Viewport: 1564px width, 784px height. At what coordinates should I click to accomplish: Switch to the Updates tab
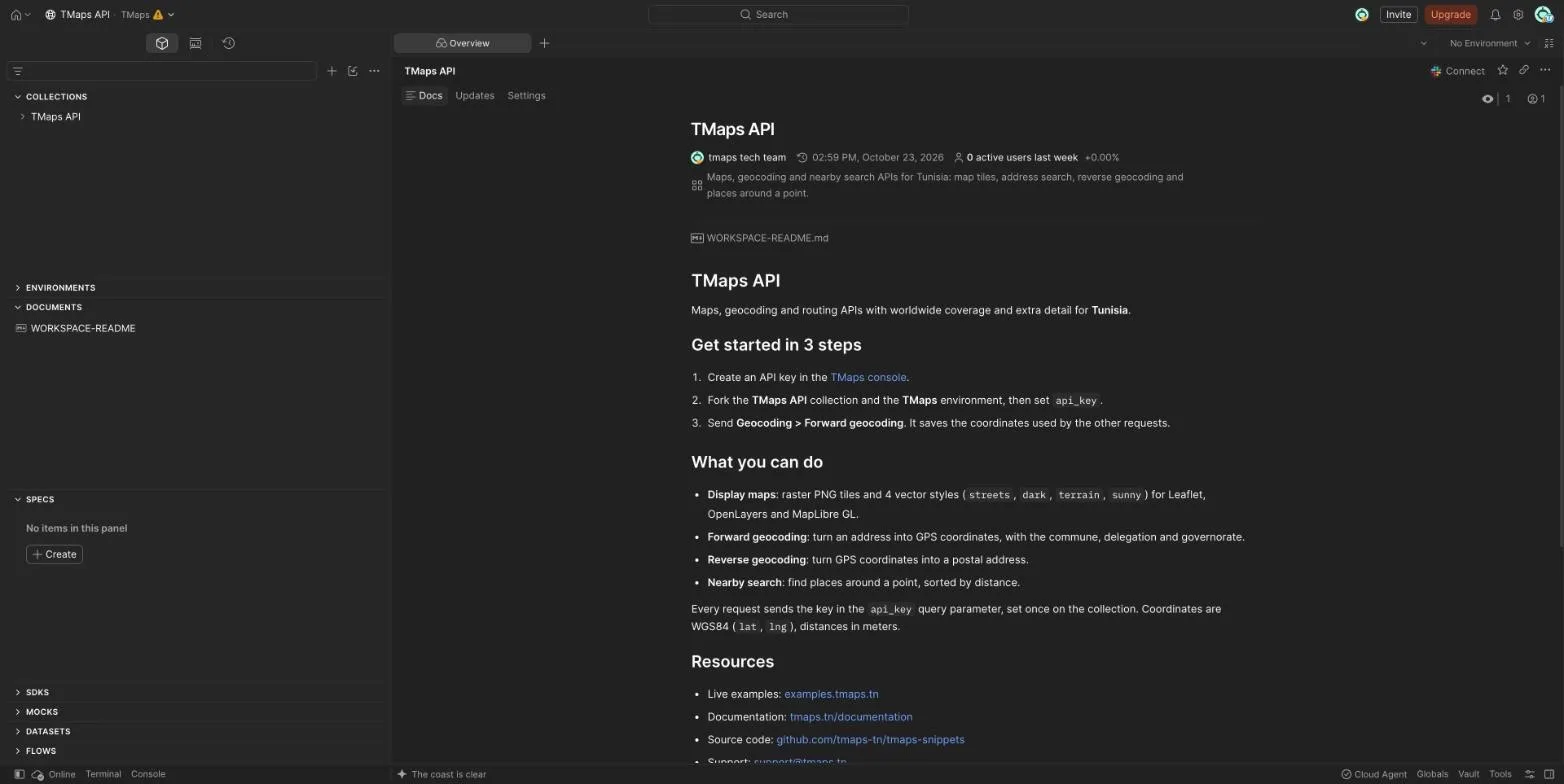click(x=474, y=96)
